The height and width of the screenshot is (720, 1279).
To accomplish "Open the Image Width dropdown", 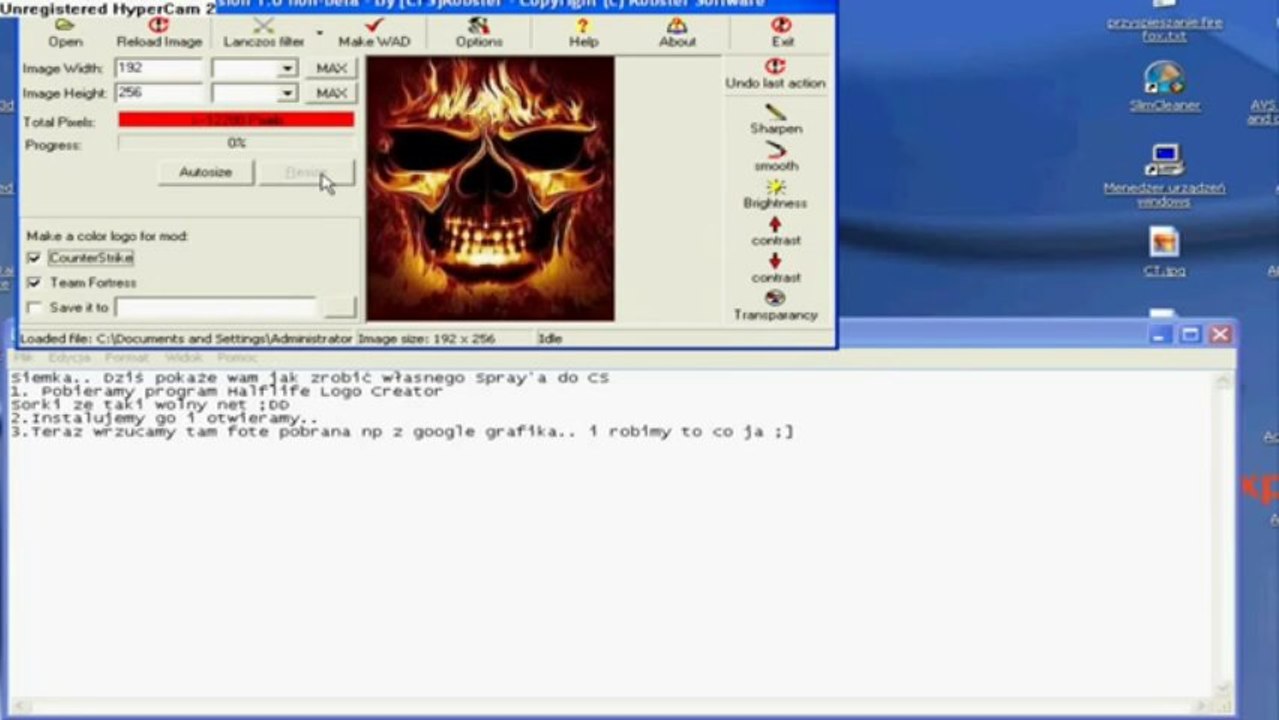I will coord(287,68).
